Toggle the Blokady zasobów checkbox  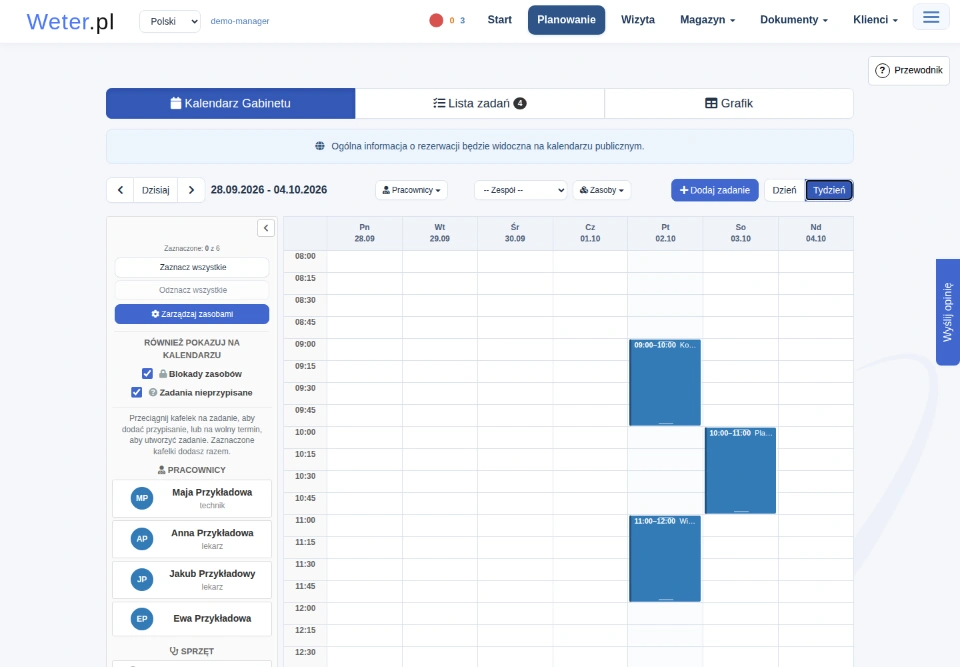pos(147,374)
